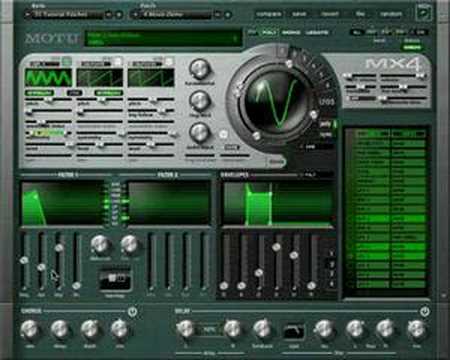Click oscillator 1 waveform display
This screenshot has width=450, height=360.
point(49,78)
